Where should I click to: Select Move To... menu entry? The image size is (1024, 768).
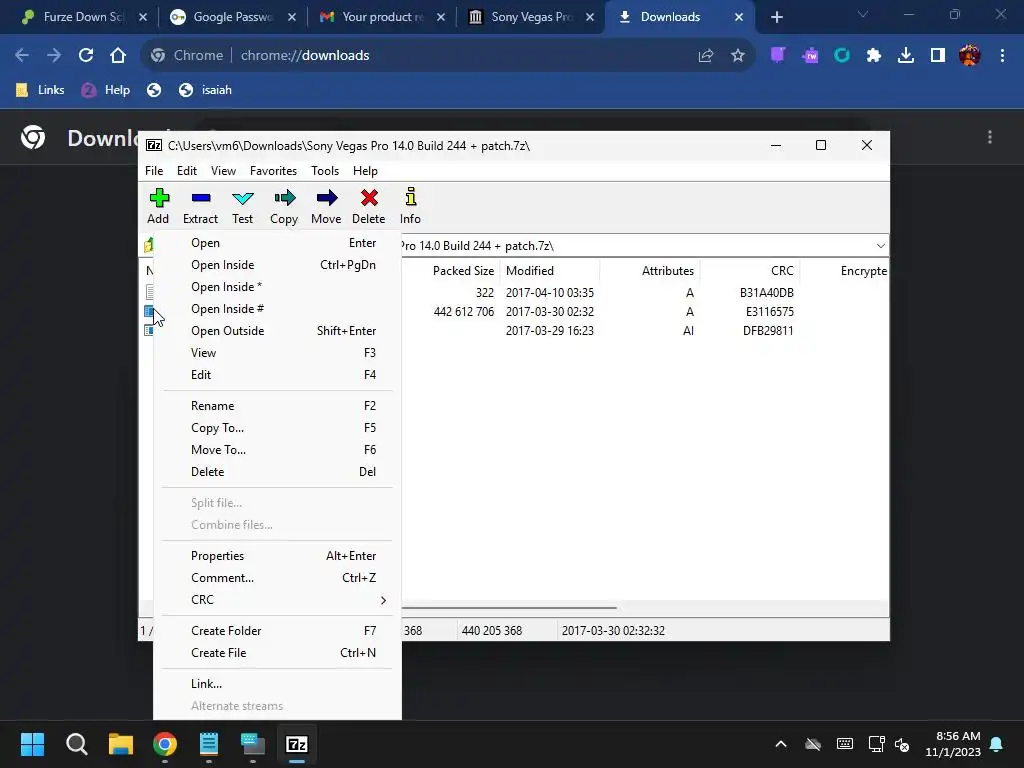(x=278, y=450)
